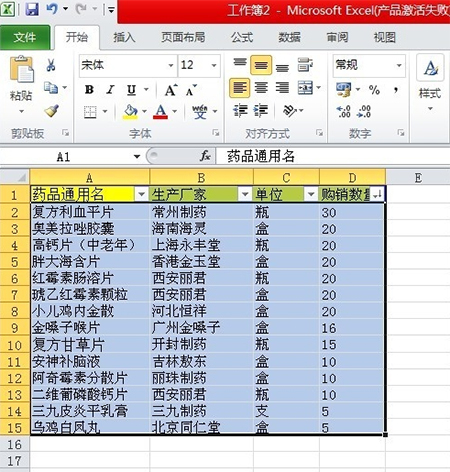450x472 pixels.
Task: Open the 数据 ribbon tab
Action: tap(289, 37)
